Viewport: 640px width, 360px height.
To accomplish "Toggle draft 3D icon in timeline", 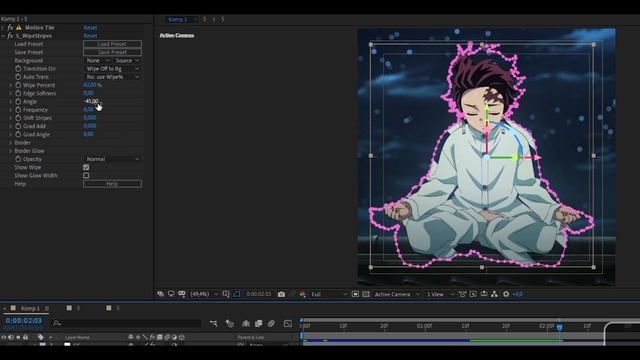I will click(x=230, y=323).
